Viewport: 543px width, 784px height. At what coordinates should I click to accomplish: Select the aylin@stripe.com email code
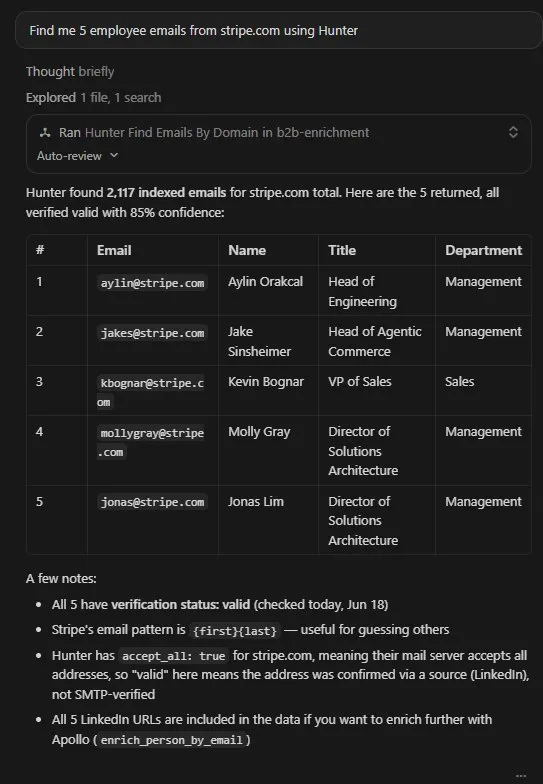[152, 283]
